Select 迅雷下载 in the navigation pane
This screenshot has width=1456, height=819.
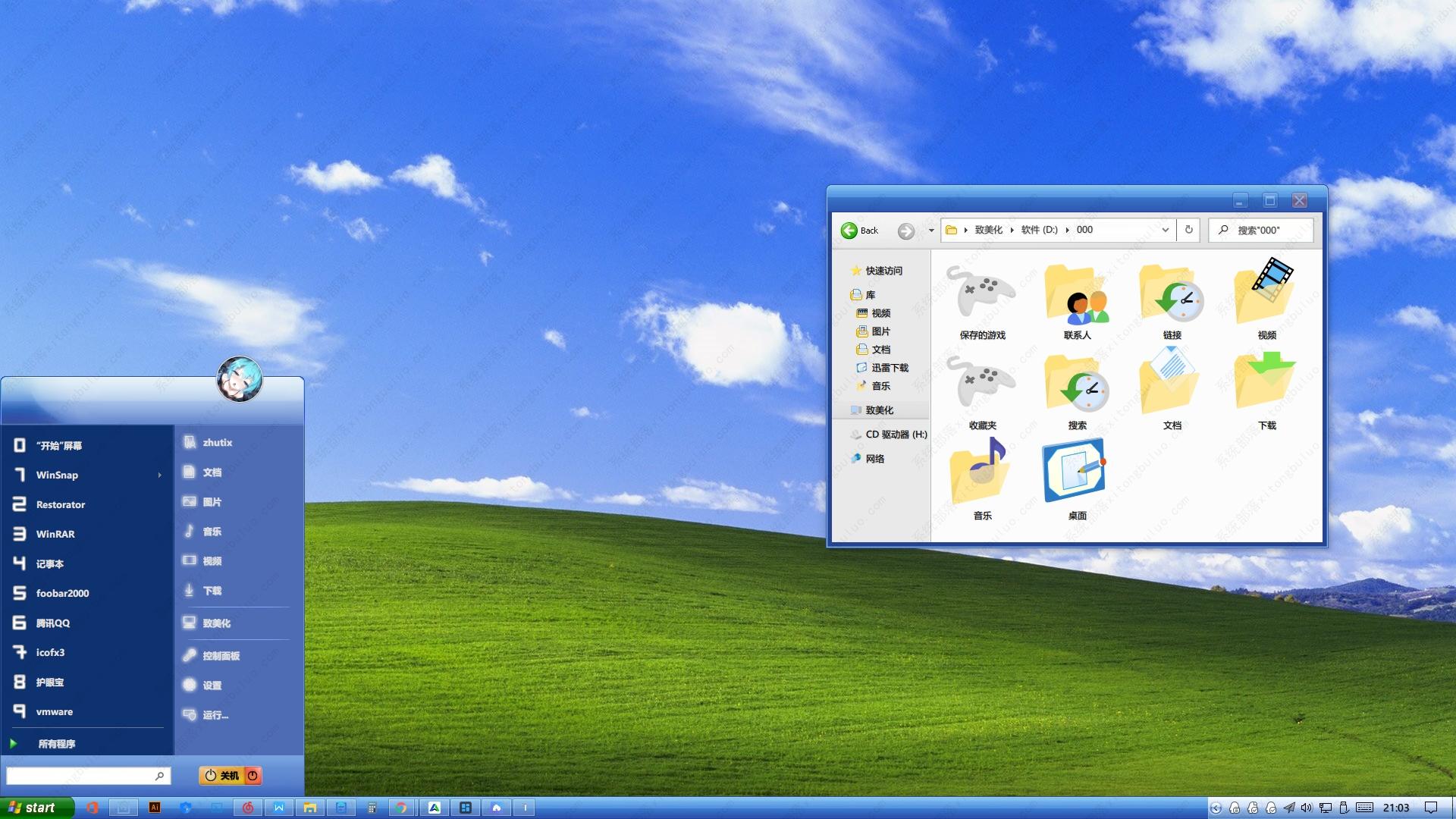tap(889, 368)
